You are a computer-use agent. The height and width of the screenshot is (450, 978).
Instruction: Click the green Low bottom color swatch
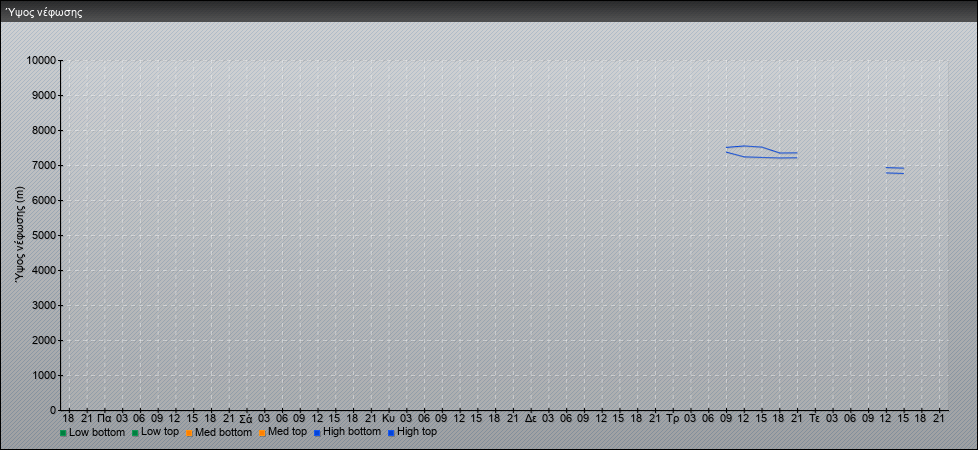(x=63, y=433)
